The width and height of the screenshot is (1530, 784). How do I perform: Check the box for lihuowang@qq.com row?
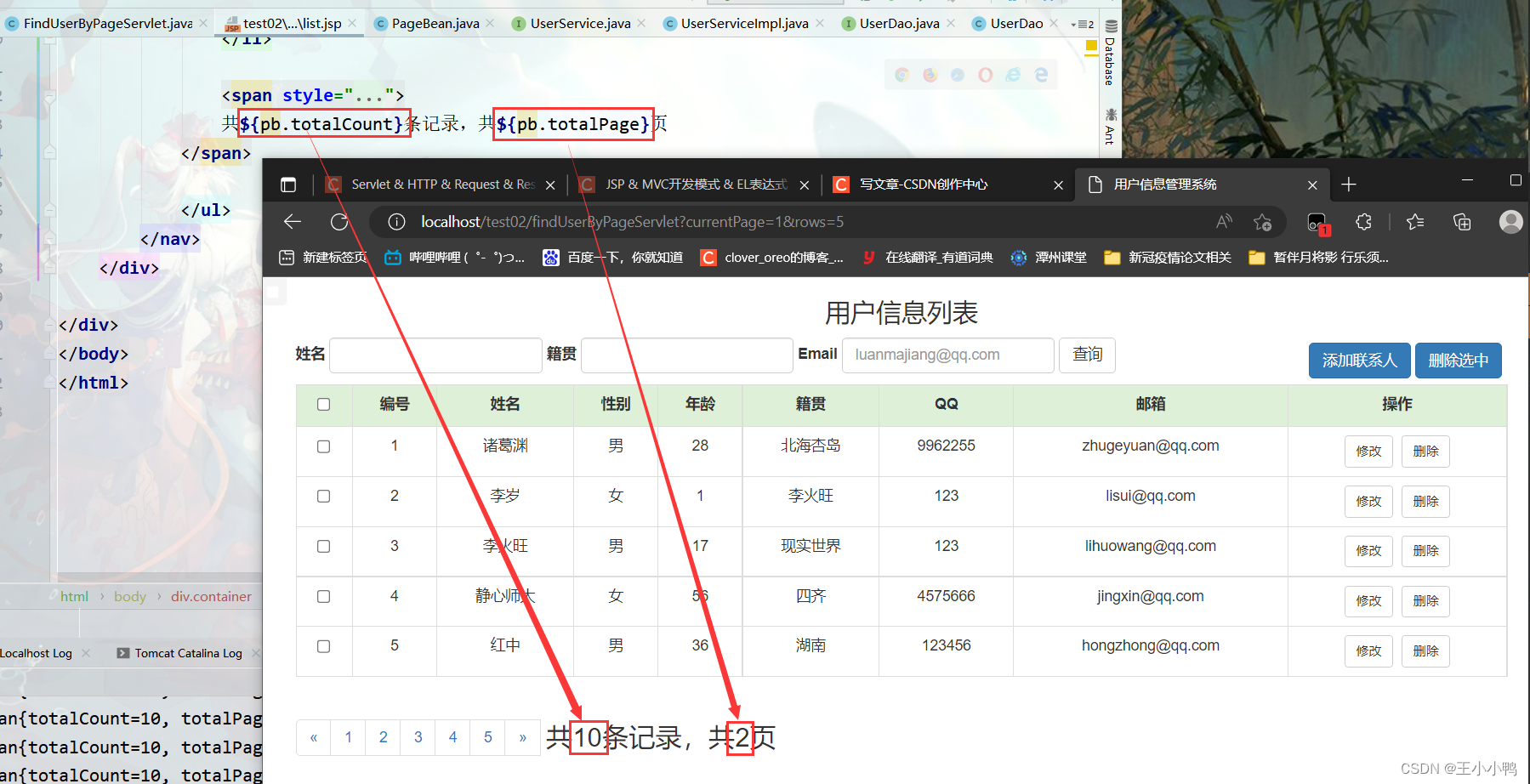[x=324, y=547]
